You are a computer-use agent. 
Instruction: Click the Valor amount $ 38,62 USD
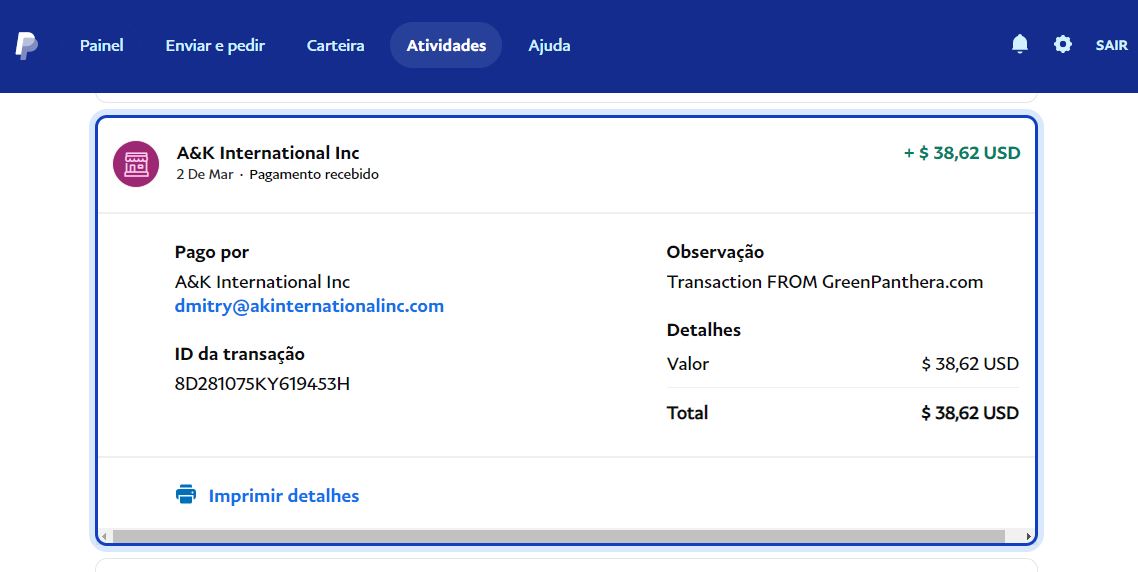pyautogui.click(x=970, y=364)
